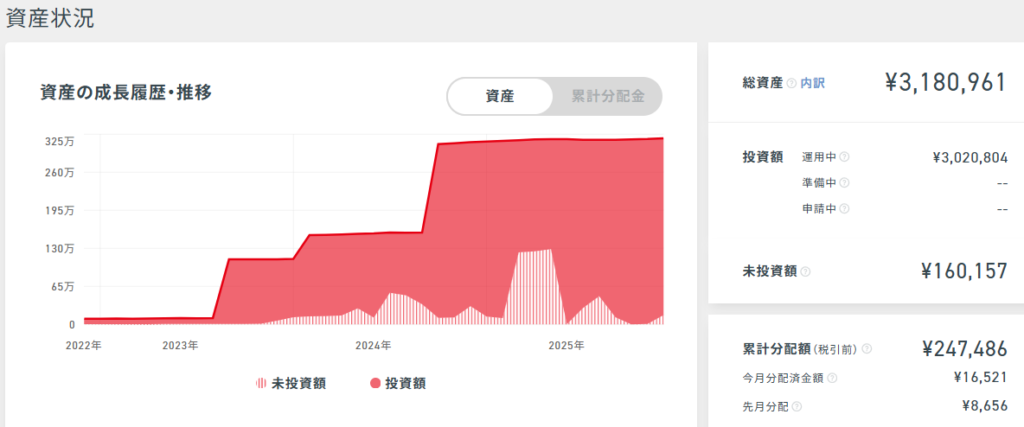Viewport: 1024px width, 427px height.
Task: Click the 申請中 question mark icon
Action: point(844,209)
